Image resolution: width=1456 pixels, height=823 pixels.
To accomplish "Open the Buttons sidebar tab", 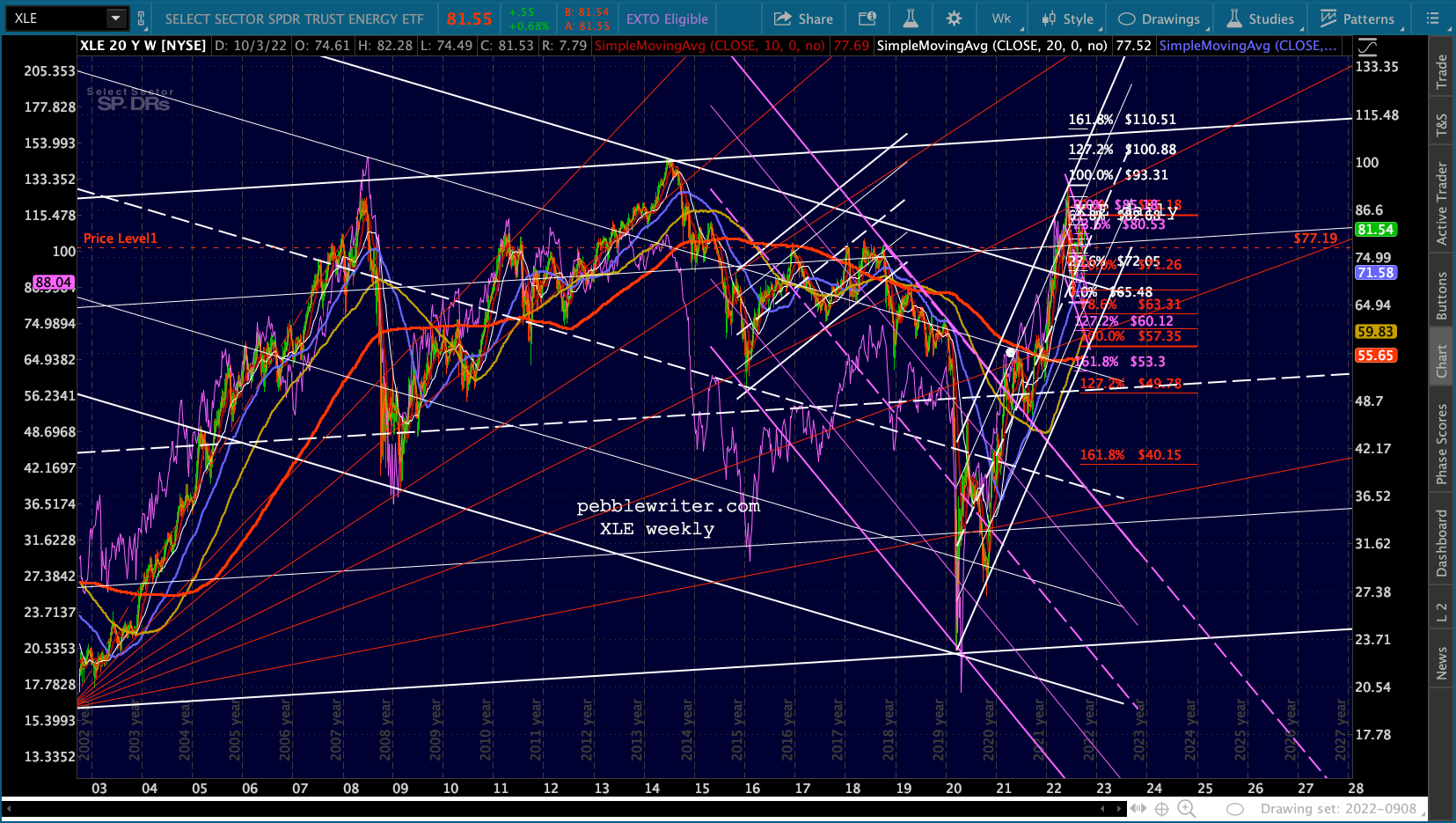I will pos(1442,296).
